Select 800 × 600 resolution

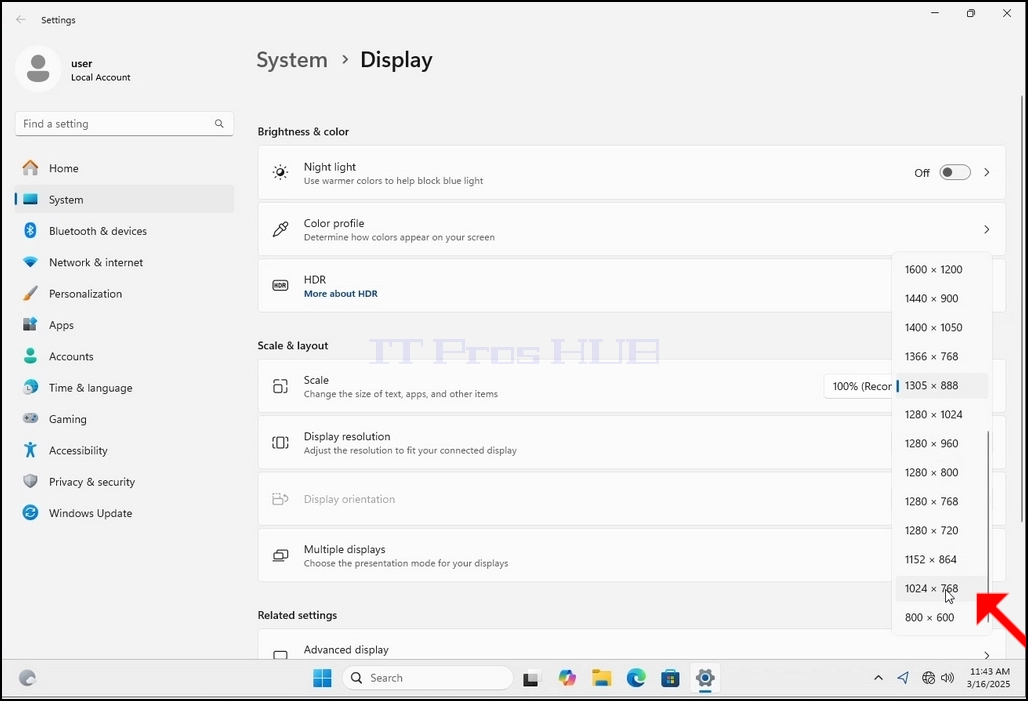click(x=941, y=617)
